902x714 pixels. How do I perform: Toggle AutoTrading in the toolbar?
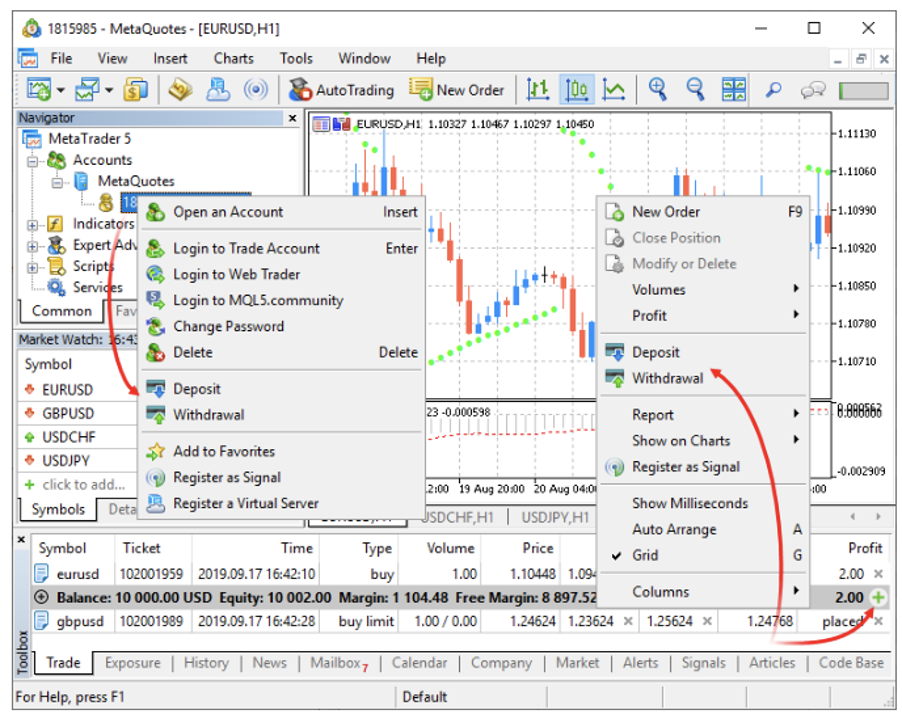tap(341, 90)
